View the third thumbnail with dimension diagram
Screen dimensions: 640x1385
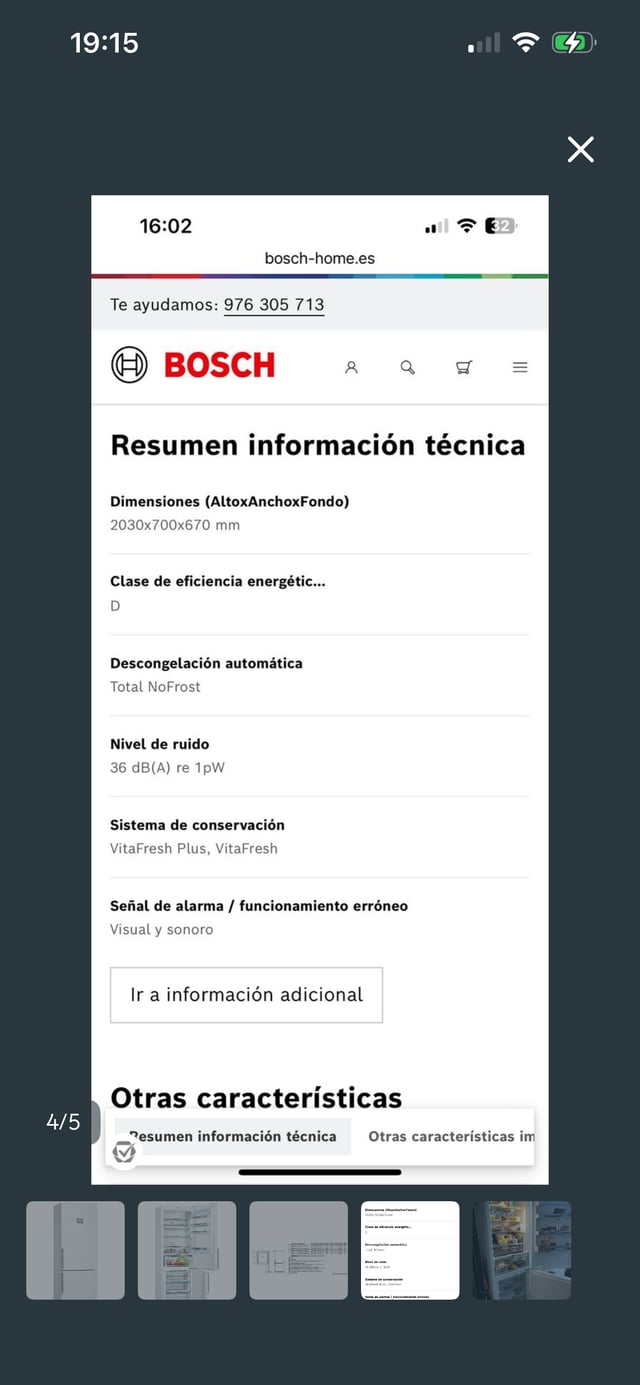click(298, 1250)
